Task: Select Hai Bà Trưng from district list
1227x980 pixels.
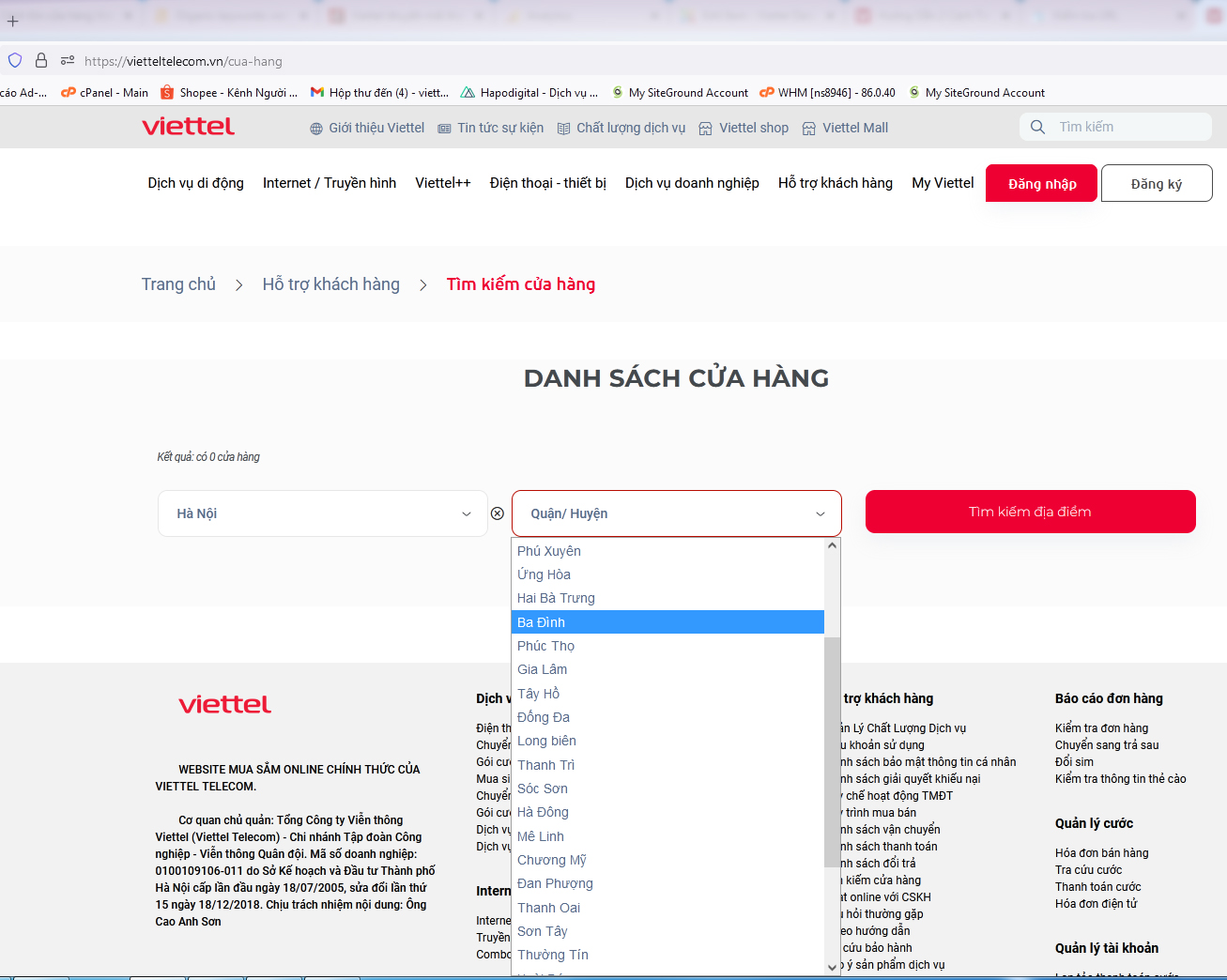Action: point(667,598)
